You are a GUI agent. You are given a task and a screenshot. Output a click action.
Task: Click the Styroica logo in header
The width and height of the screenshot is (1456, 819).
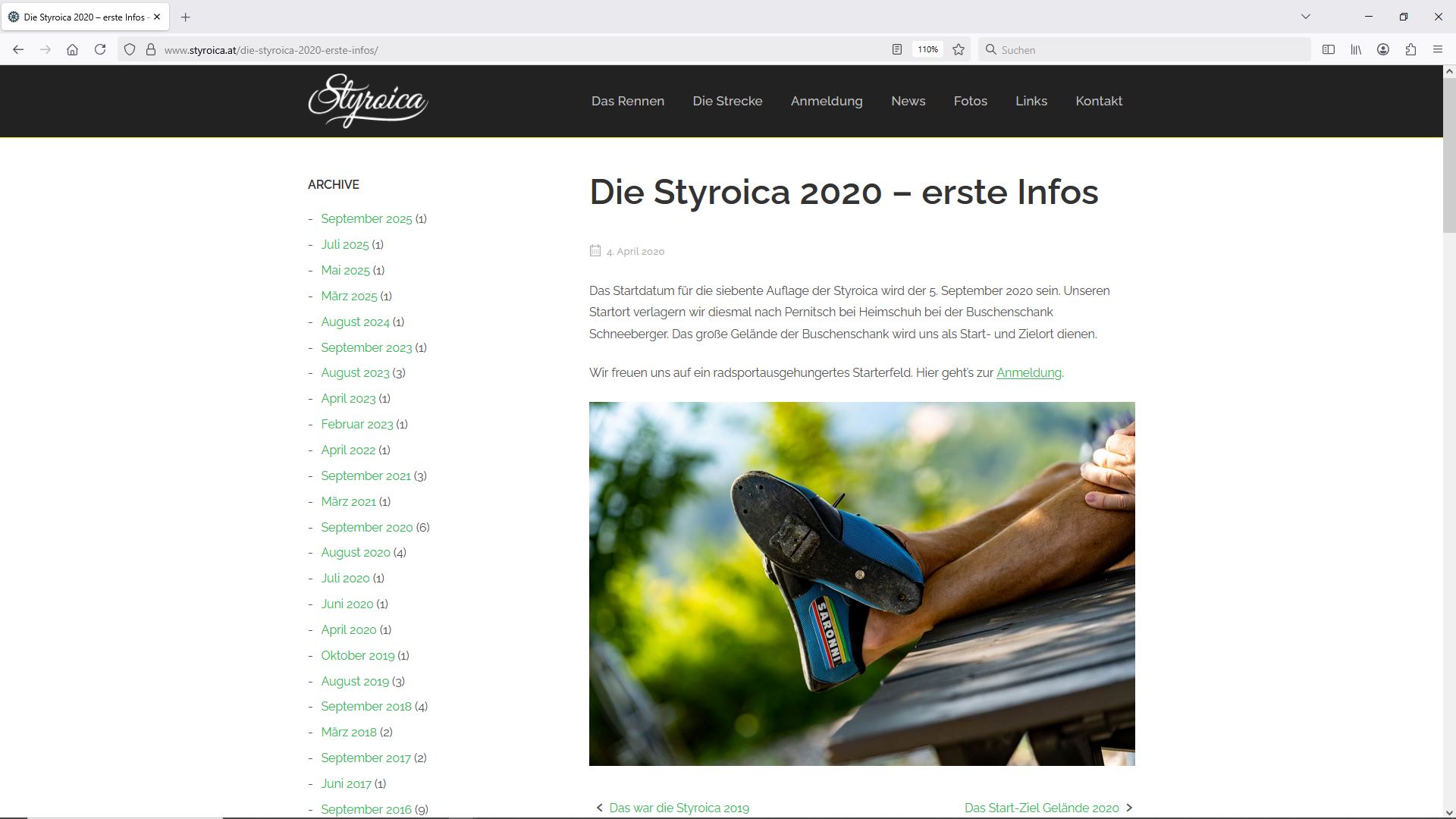368,101
